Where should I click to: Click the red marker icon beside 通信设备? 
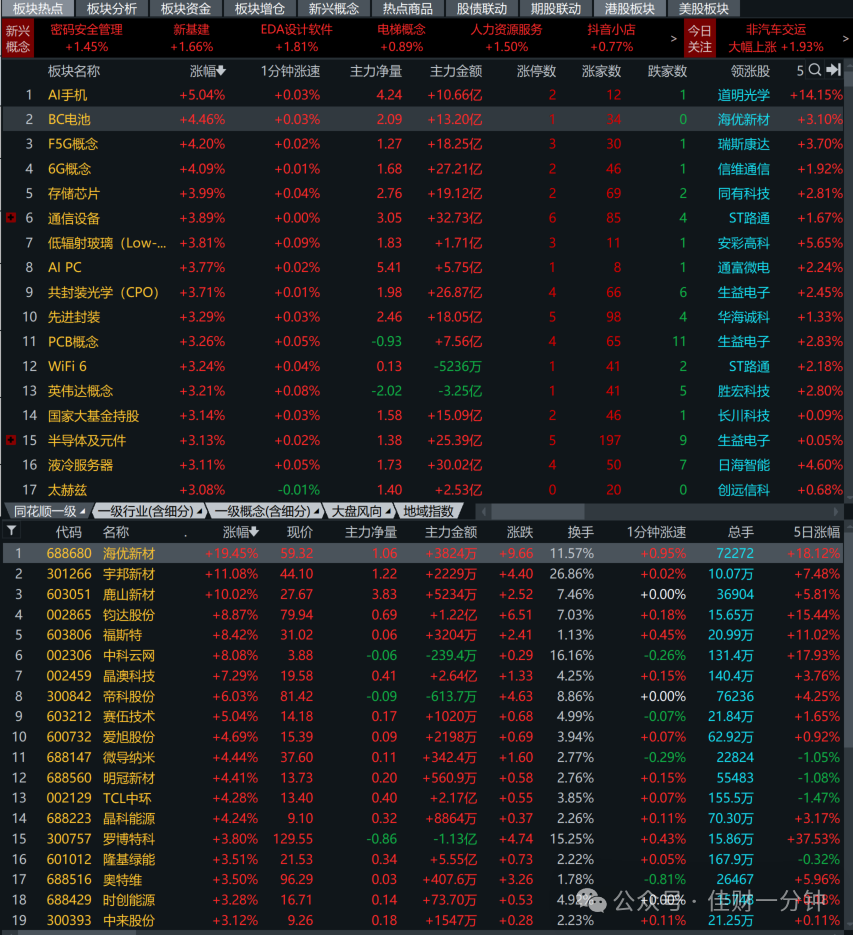(10, 218)
